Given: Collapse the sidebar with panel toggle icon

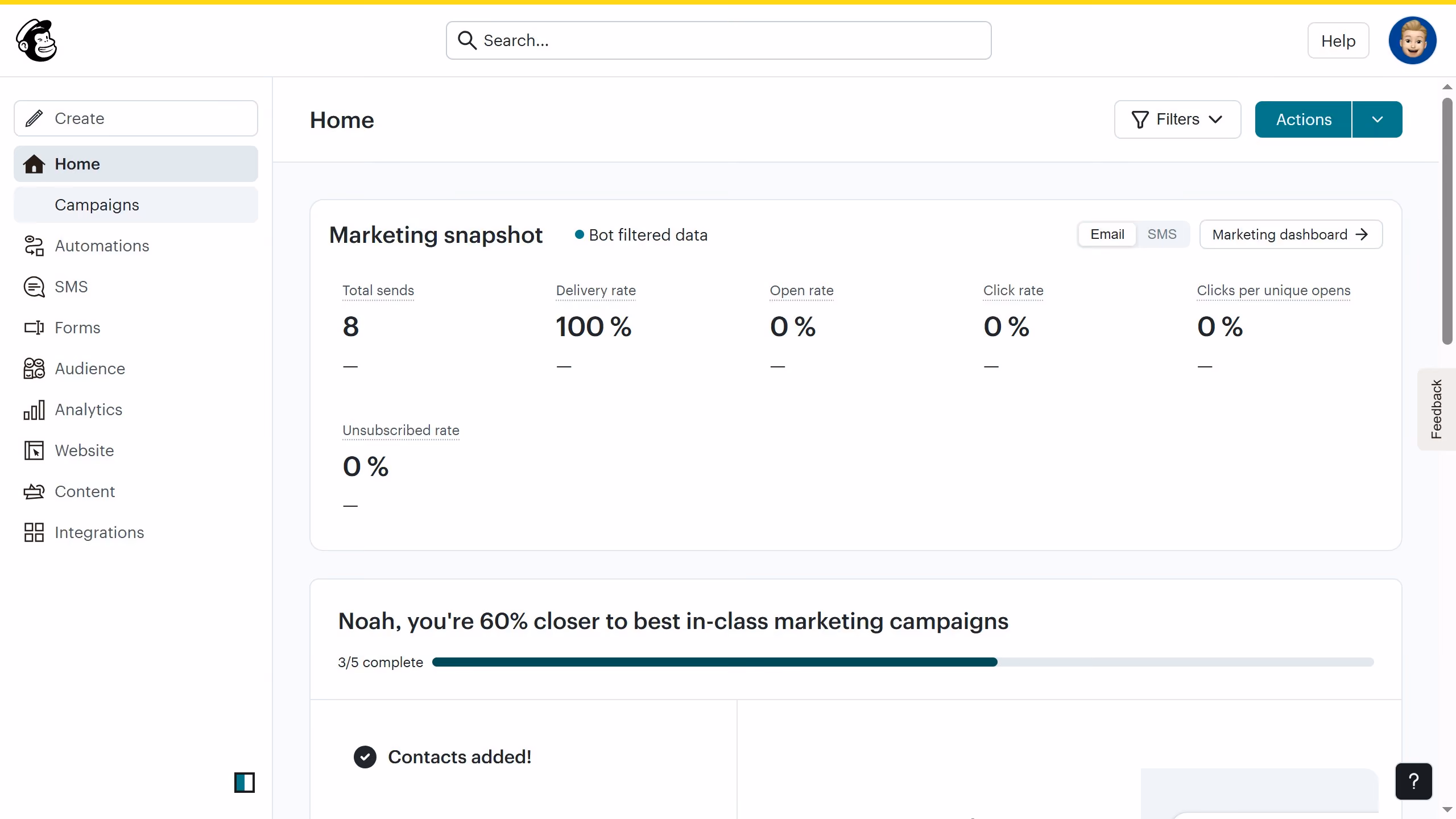Looking at the screenshot, I should [x=245, y=783].
